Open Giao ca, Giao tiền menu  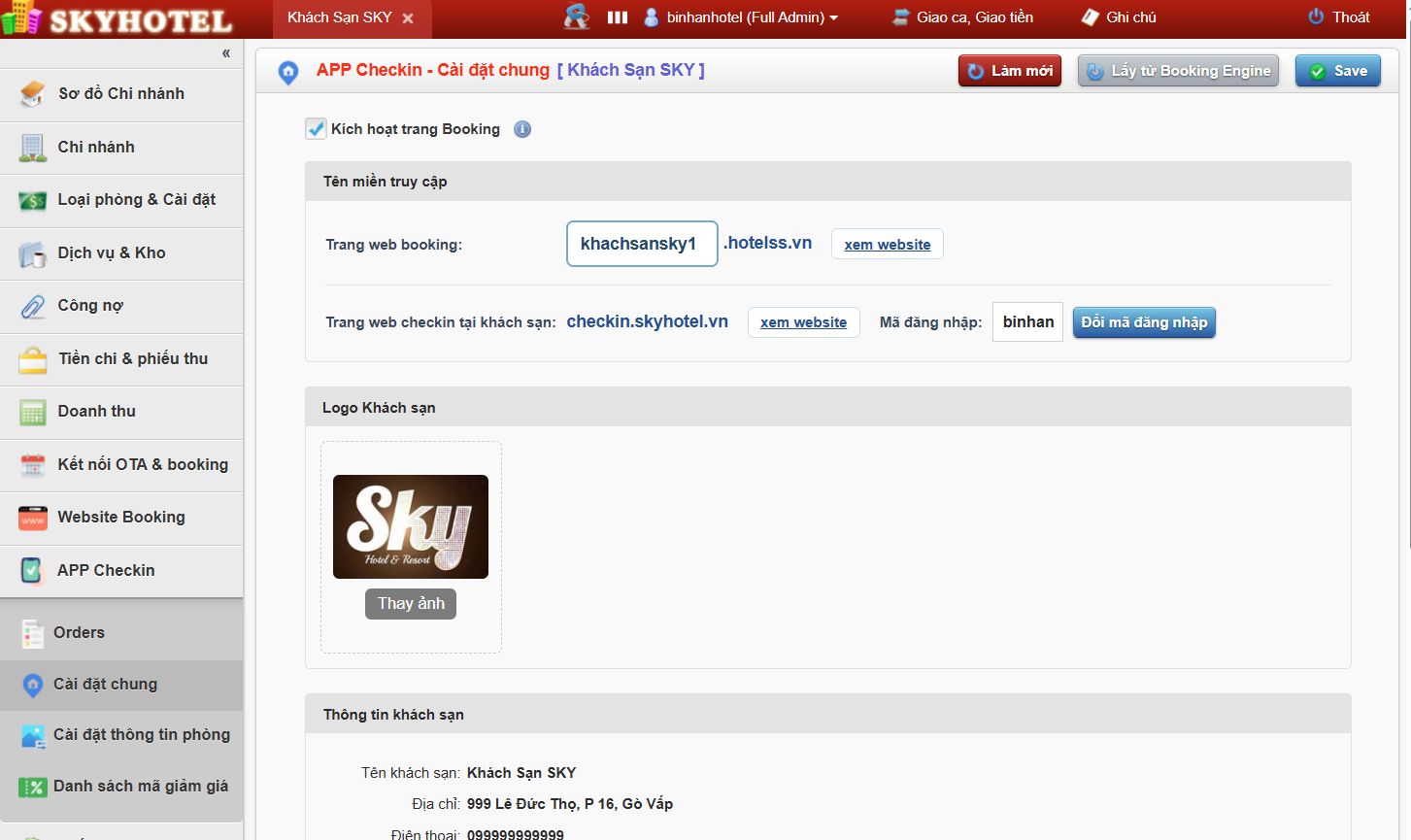(x=963, y=17)
